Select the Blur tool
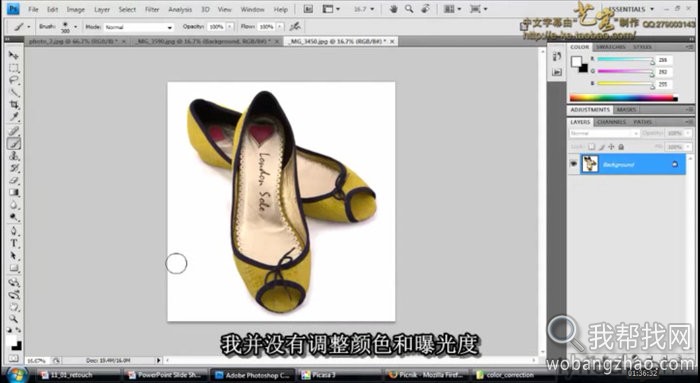 14,205
